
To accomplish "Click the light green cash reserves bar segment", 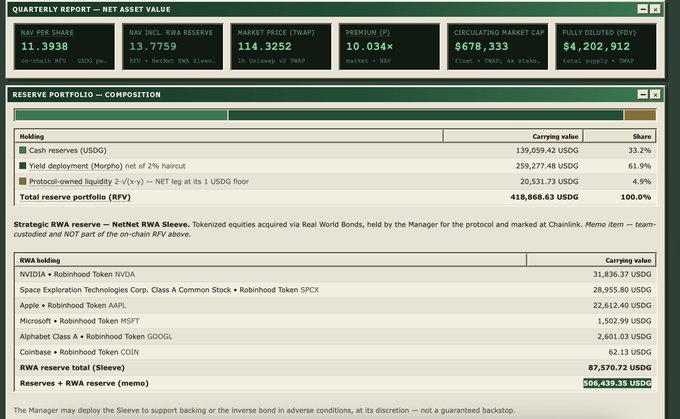I will (x=121, y=115).
